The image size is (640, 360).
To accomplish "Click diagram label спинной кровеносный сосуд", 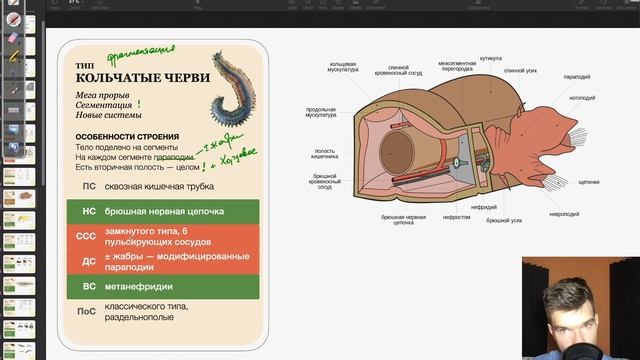I will [x=398, y=70].
